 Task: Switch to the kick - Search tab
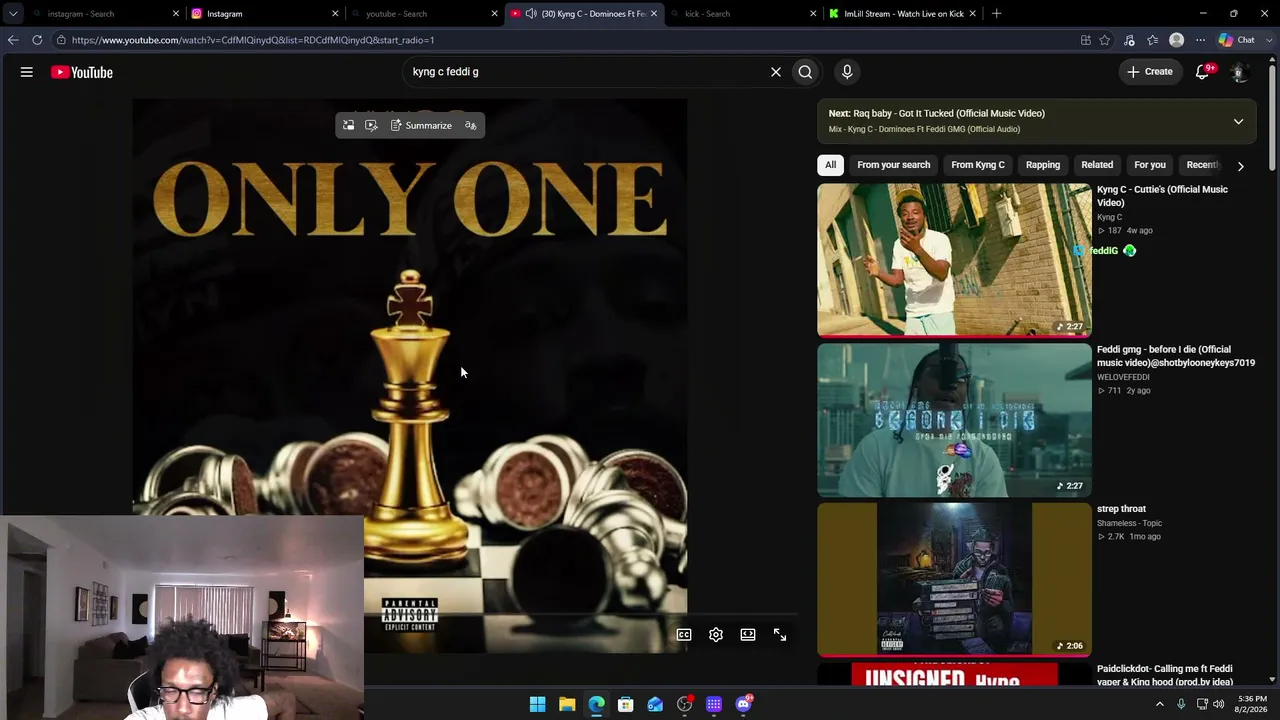tap(735, 14)
